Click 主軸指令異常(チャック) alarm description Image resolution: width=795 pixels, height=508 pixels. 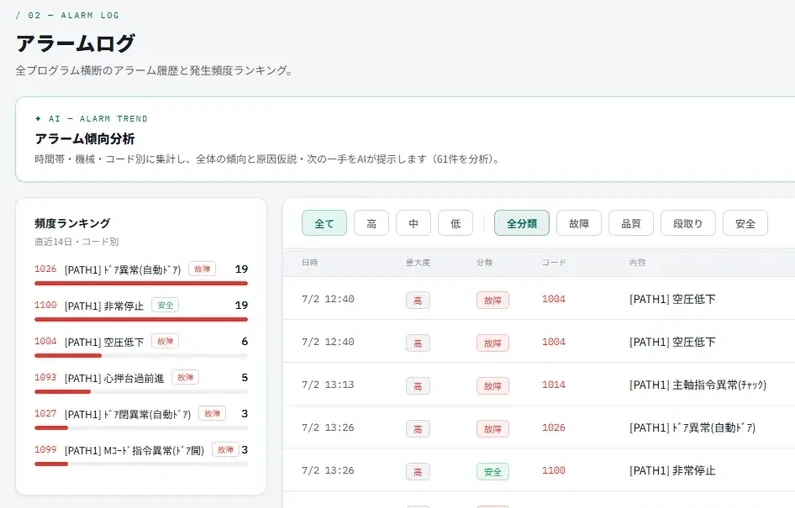click(x=698, y=385)
